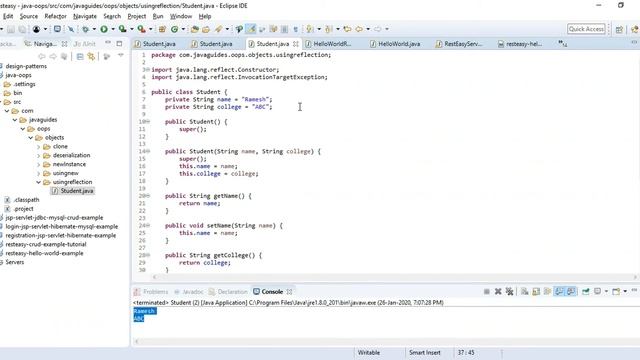Image resolution: width=640 pixels, height=360 pixels.
Task: Minimize the Console panel
Action: (x=634, y=290)
